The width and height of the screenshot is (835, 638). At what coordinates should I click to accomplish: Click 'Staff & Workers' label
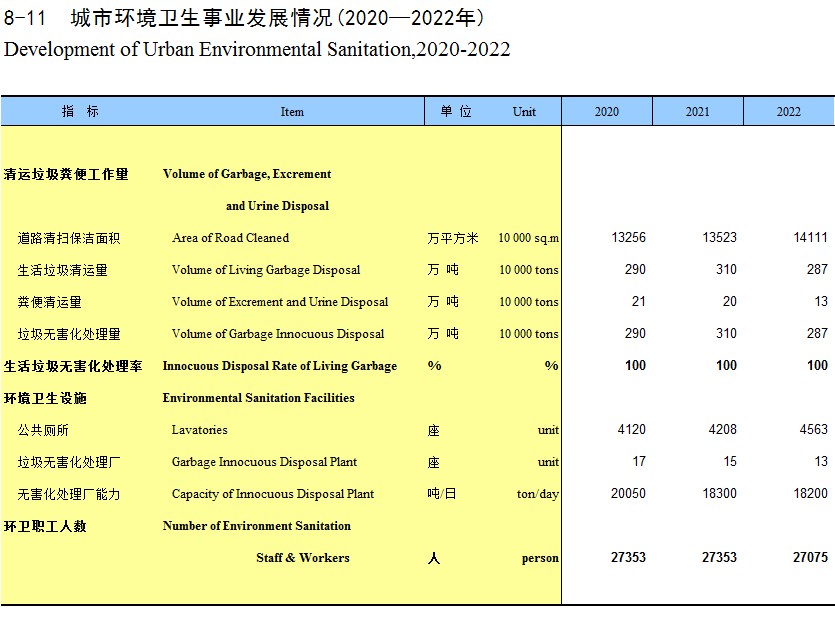click(x=302, y=558)
